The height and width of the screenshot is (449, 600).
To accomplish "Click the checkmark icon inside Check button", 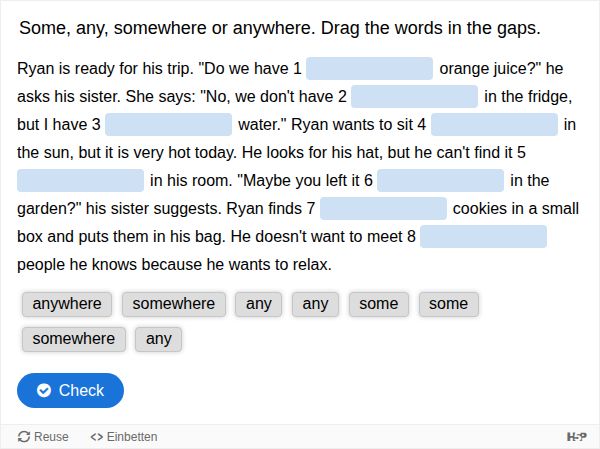I will tap(44, 391).
